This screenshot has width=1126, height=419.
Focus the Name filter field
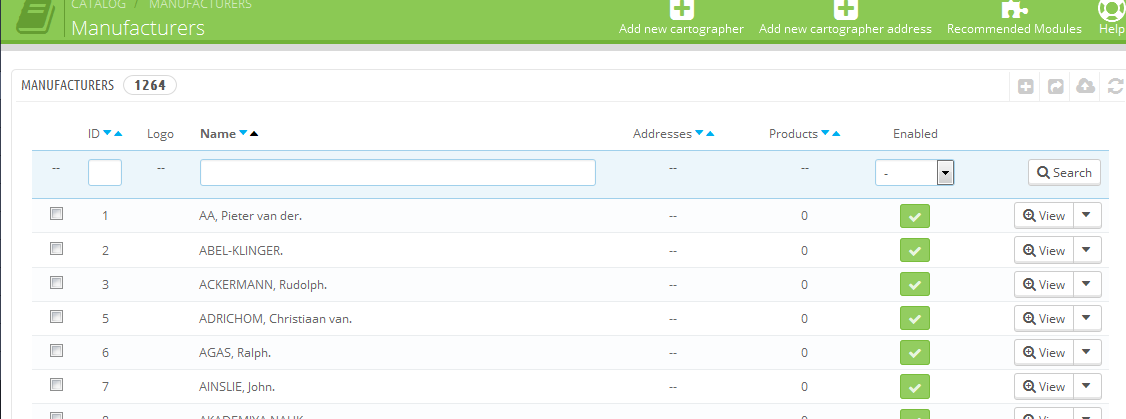point(398,172)
